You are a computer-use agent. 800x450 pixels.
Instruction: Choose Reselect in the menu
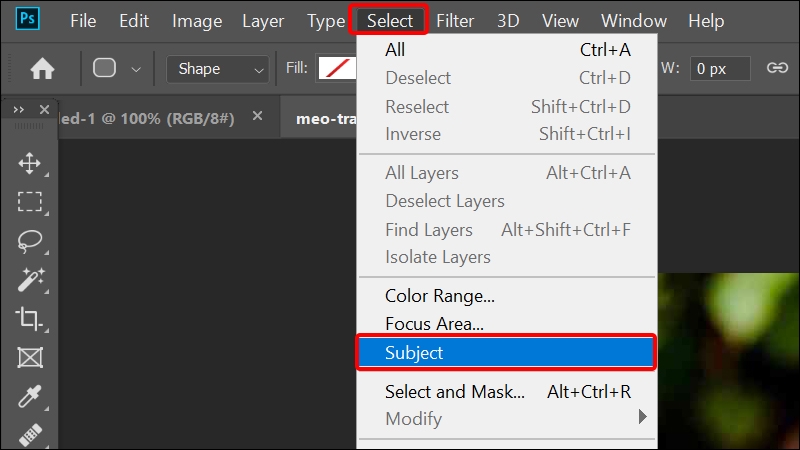pyautogui.click(x=507, y=107)
